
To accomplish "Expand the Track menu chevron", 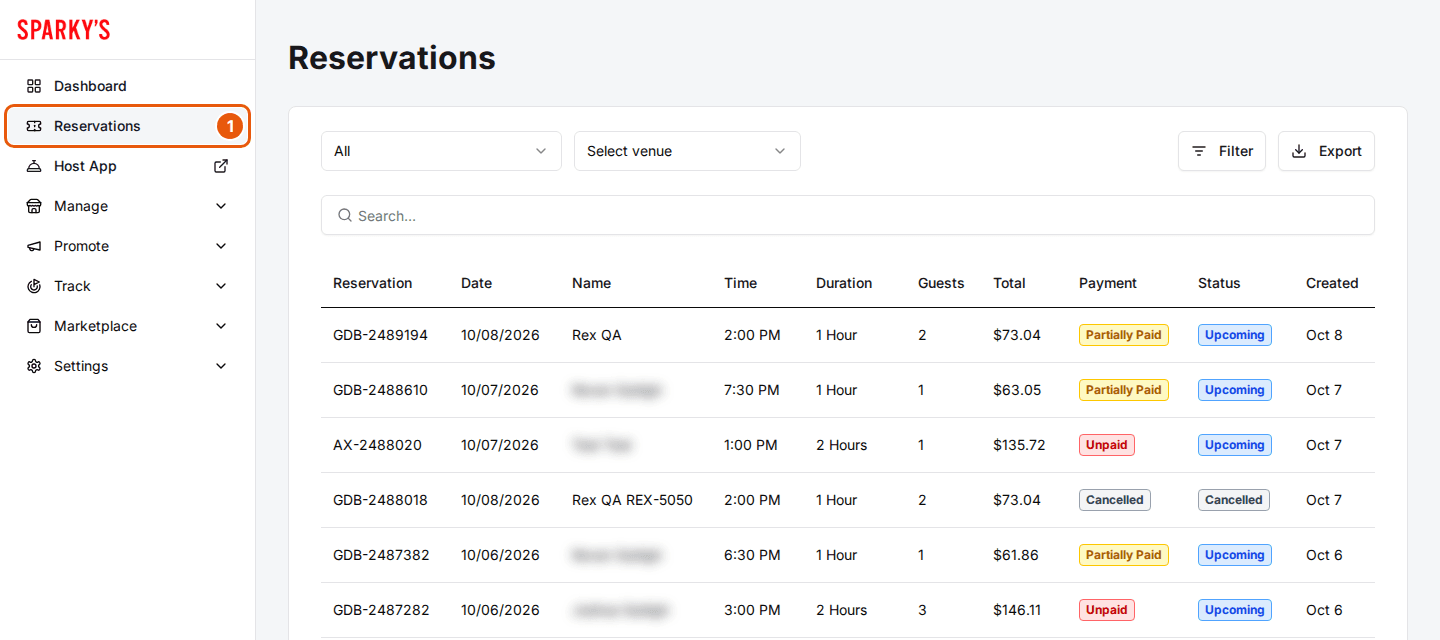I will coord(221,286).
